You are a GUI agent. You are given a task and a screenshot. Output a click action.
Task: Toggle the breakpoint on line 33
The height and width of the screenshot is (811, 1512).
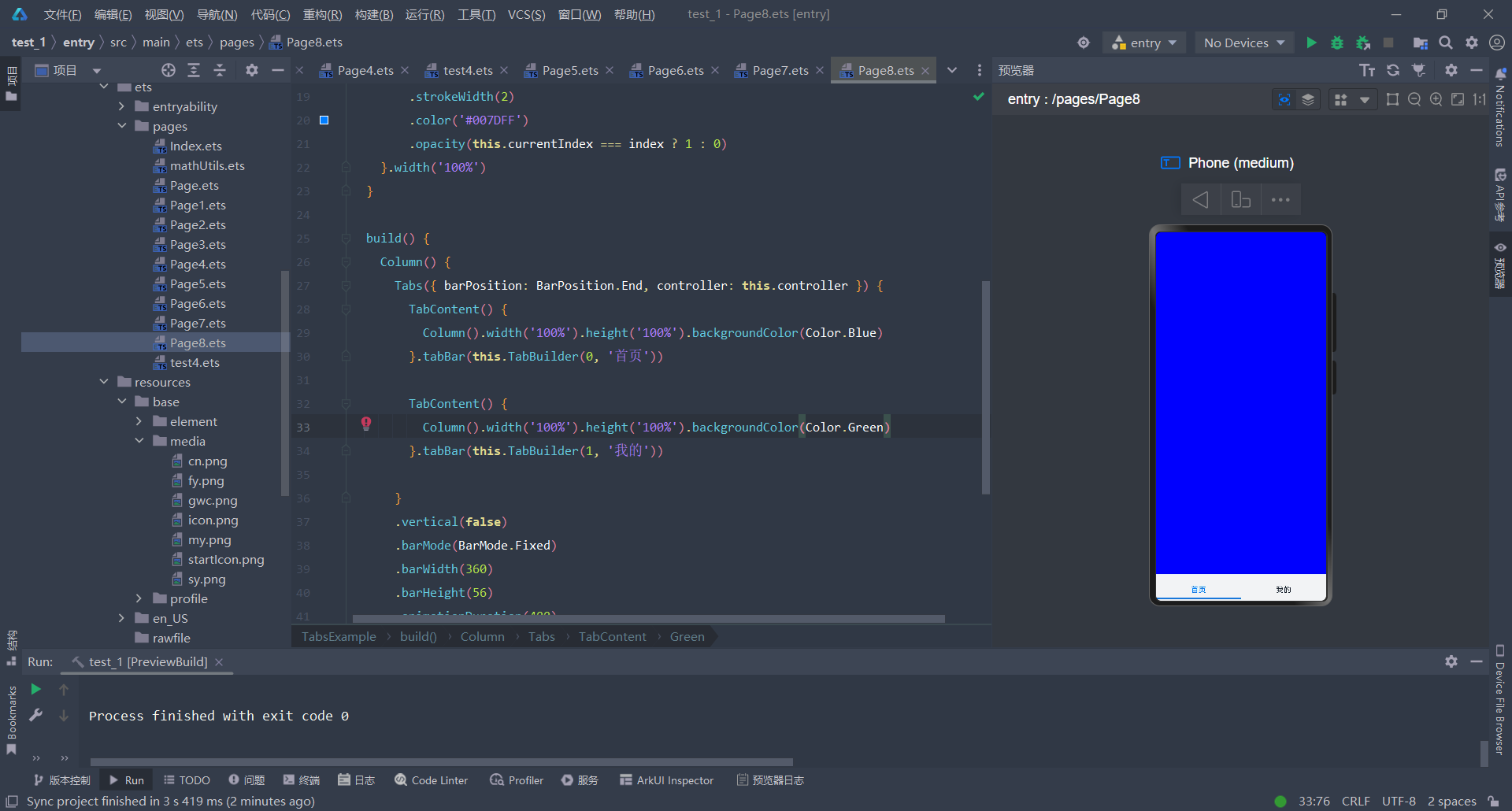(x=366, y=424)
